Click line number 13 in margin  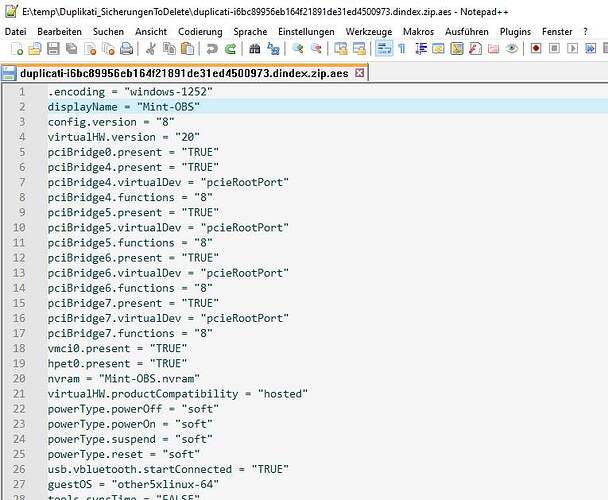point(19,273)
